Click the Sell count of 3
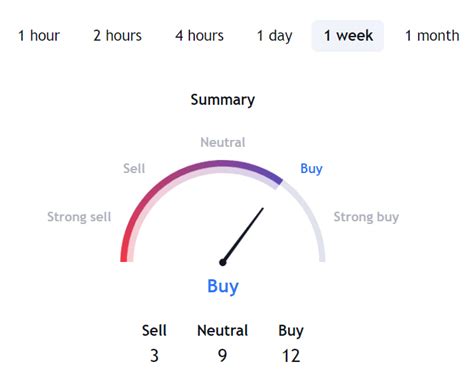The image size is (474, 384). (x=154, y=356)
